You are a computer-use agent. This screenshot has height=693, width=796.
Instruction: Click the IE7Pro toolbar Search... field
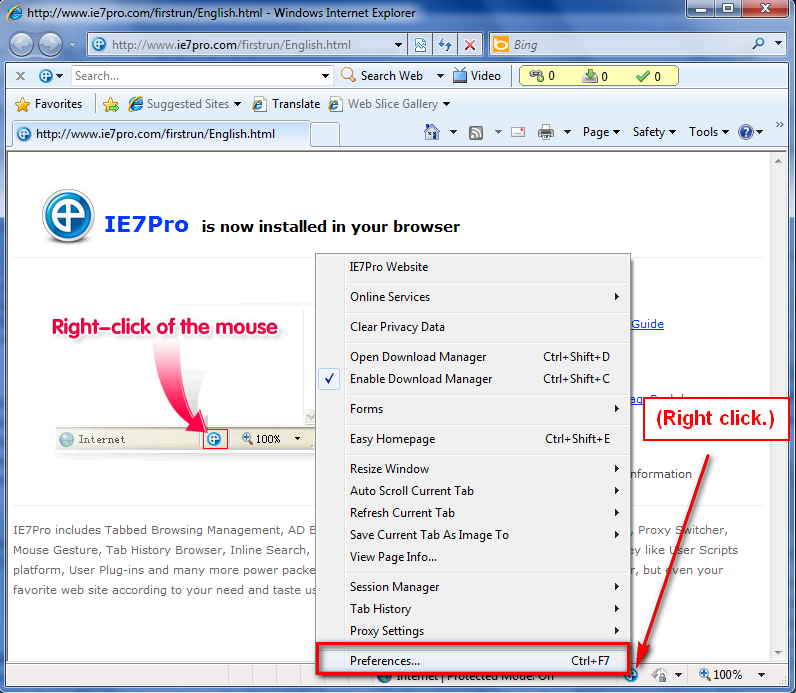pos(195,76)
